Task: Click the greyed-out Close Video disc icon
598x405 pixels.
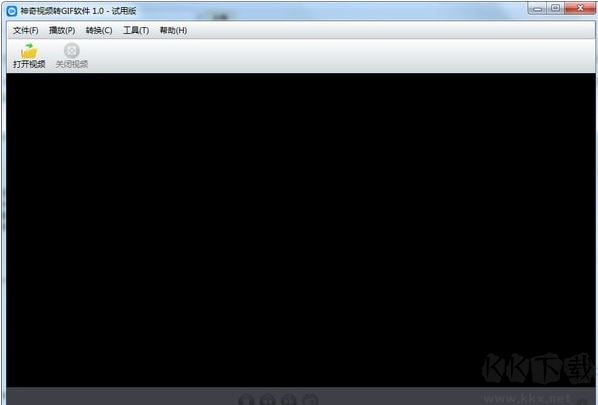Action: [x=71, y=51]
